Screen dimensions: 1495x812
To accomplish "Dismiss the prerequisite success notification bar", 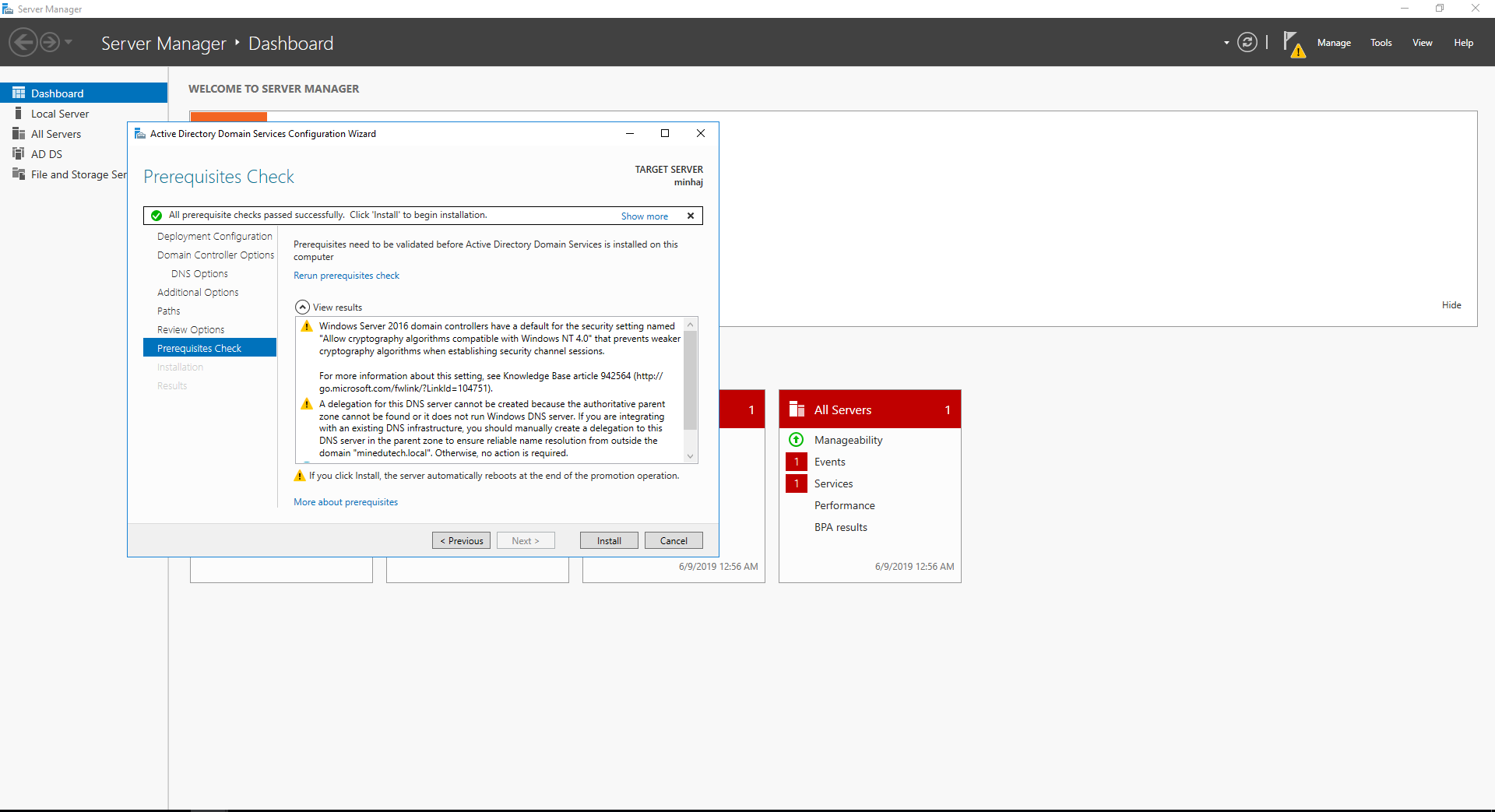I will point(690,216).
